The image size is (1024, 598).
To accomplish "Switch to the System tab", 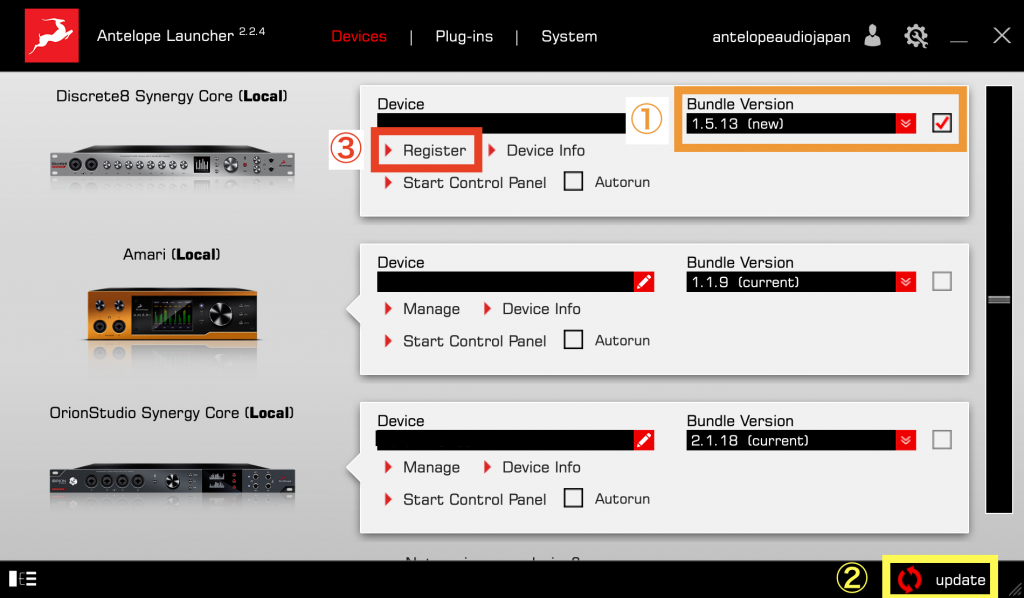I will [x=569, y=37].
